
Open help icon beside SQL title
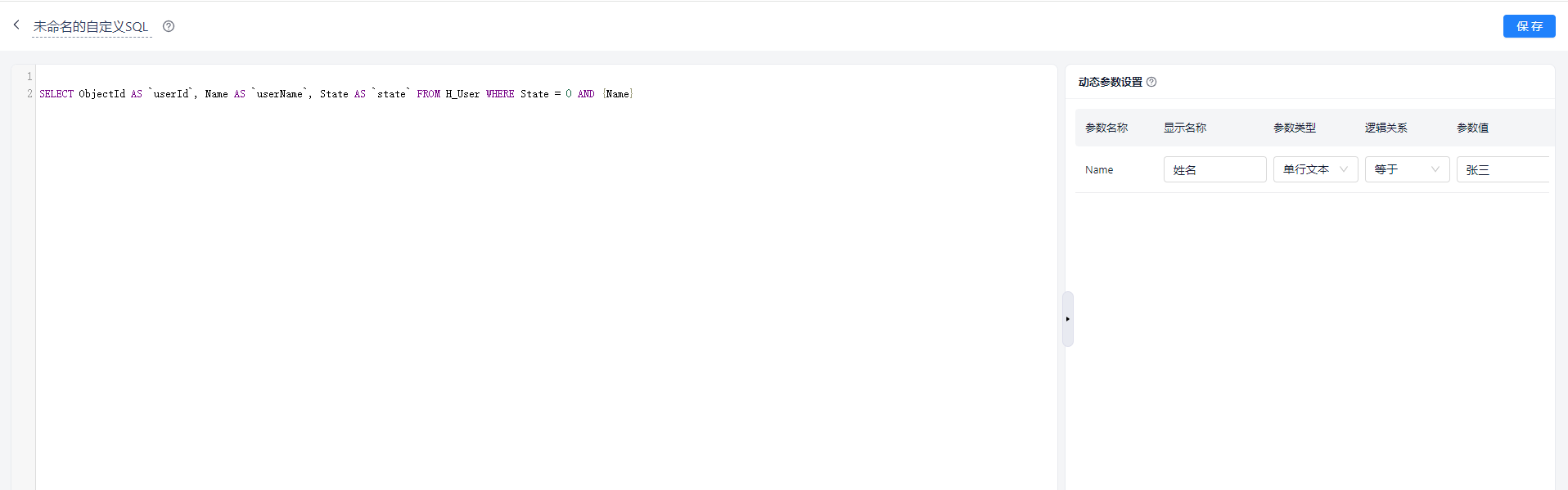169,26
